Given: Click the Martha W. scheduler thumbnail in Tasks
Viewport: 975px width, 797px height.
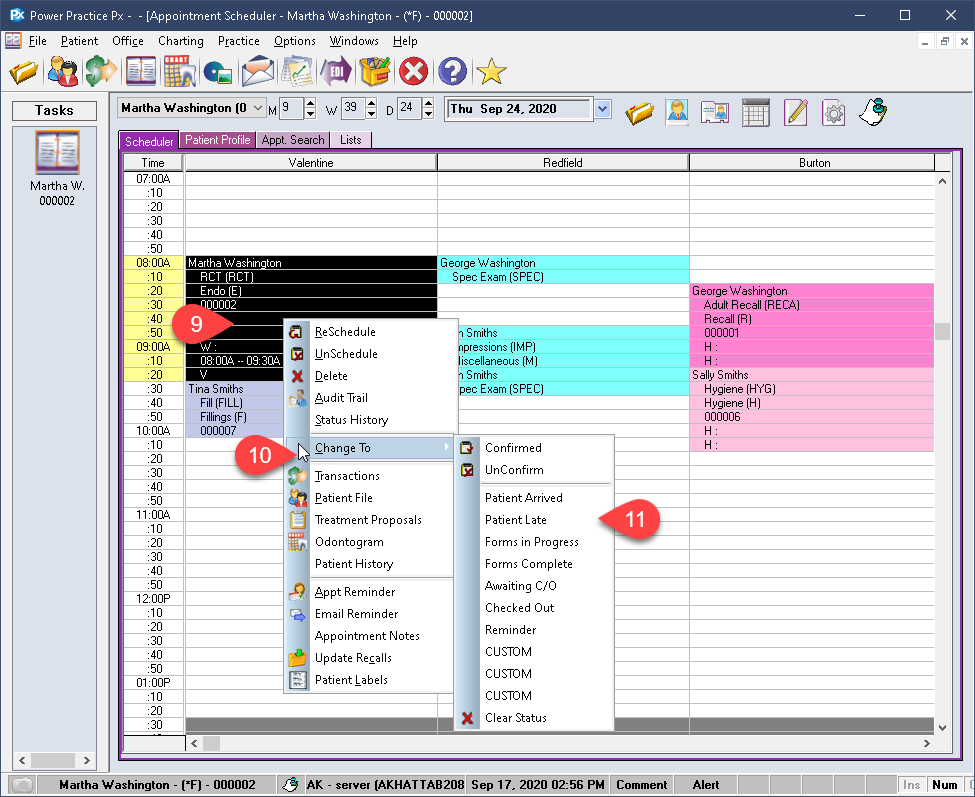Looking at the screenshot, I should pyautogui.click(x=57, y=153).
